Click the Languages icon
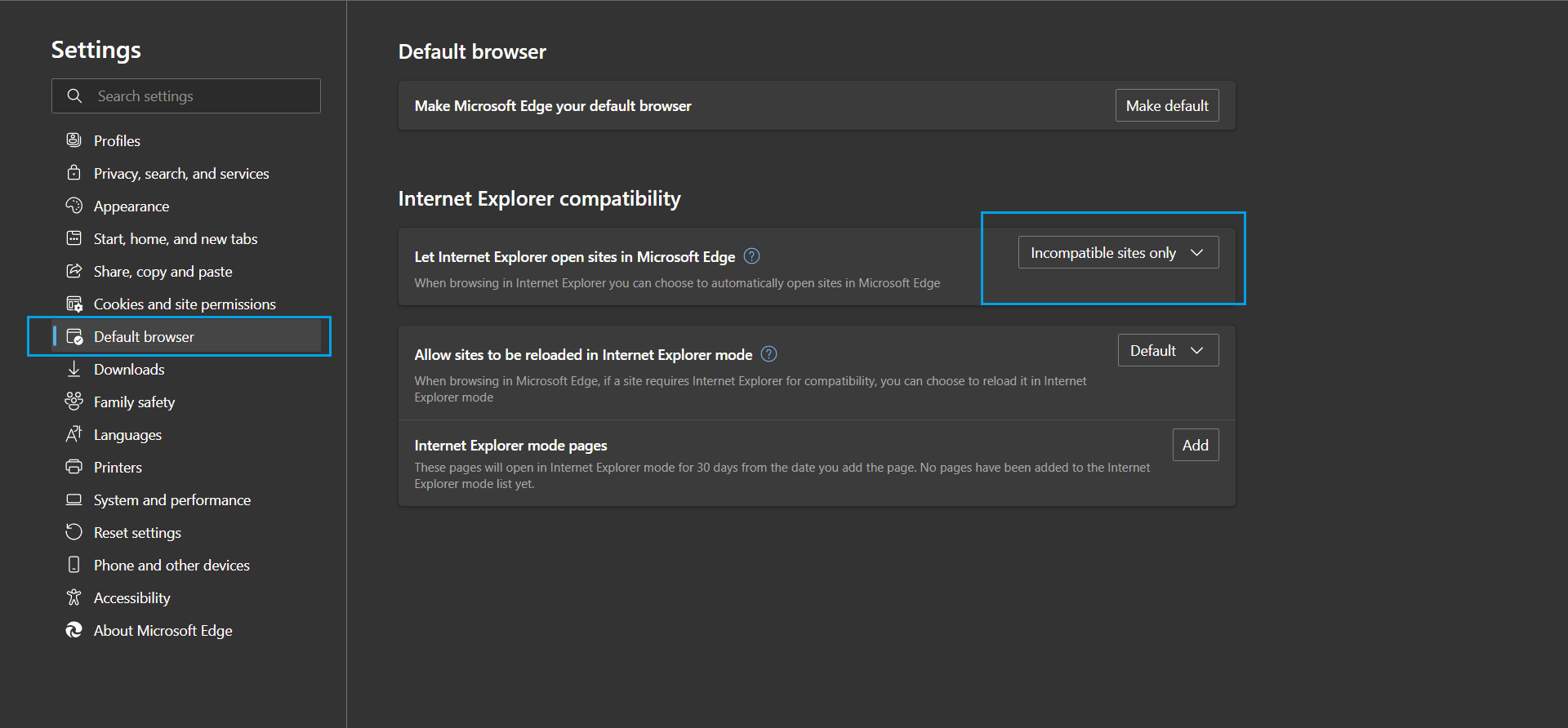This screenshot has height=728, width=1568. point(73,433)
